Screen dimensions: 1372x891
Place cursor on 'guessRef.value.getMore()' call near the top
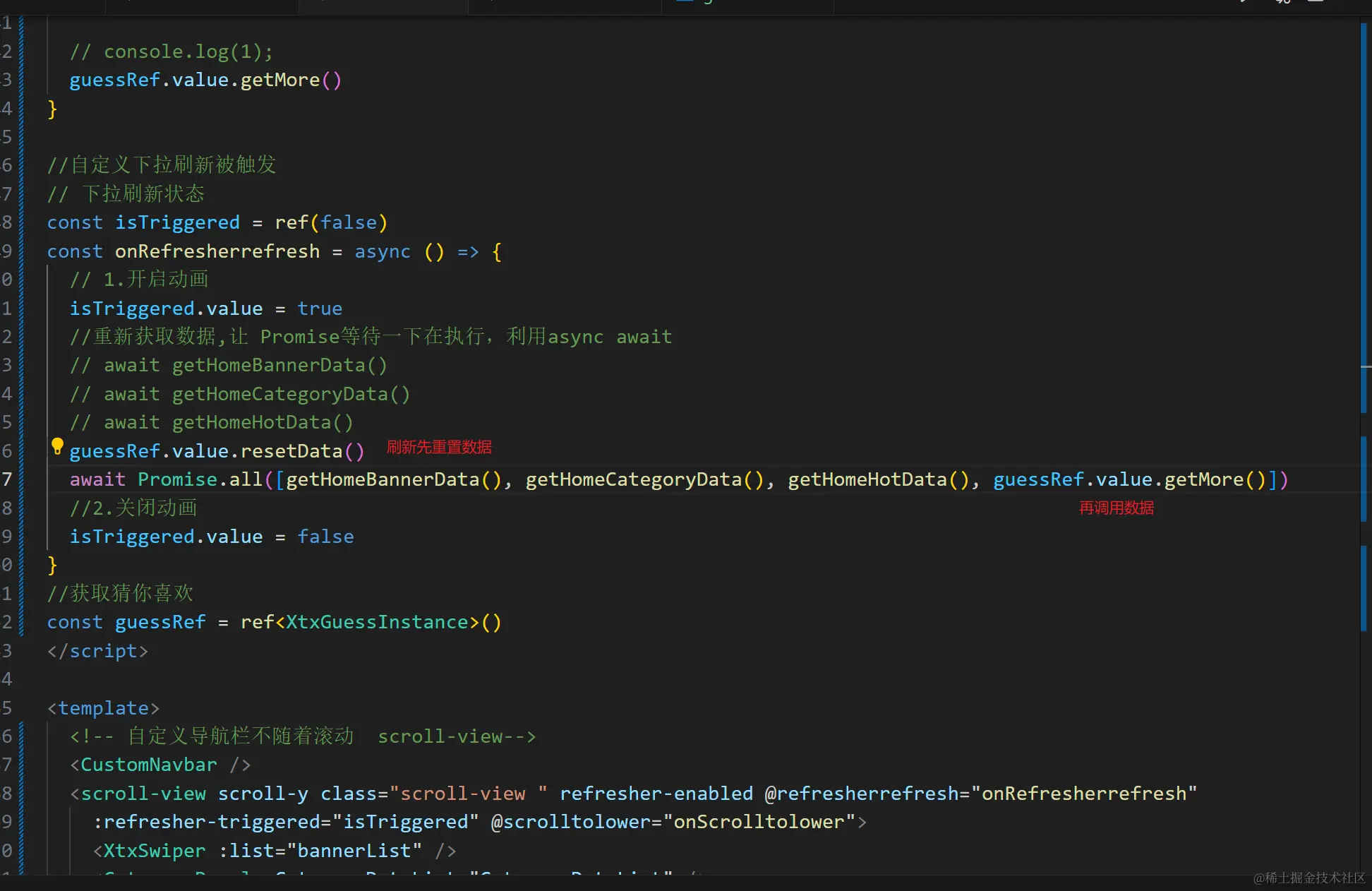tap(205, 80)
